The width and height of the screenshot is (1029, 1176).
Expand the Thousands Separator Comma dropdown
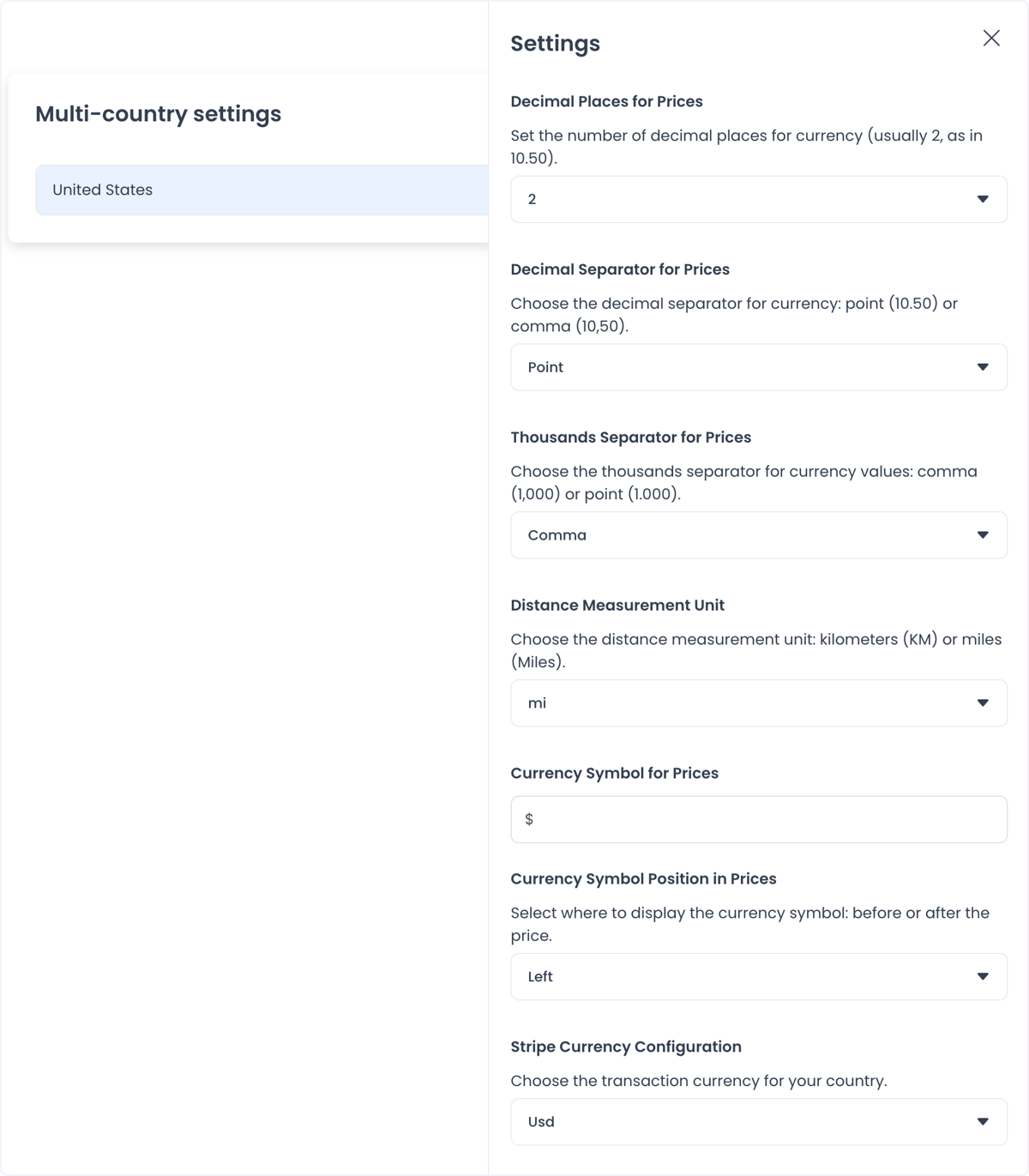759,535
